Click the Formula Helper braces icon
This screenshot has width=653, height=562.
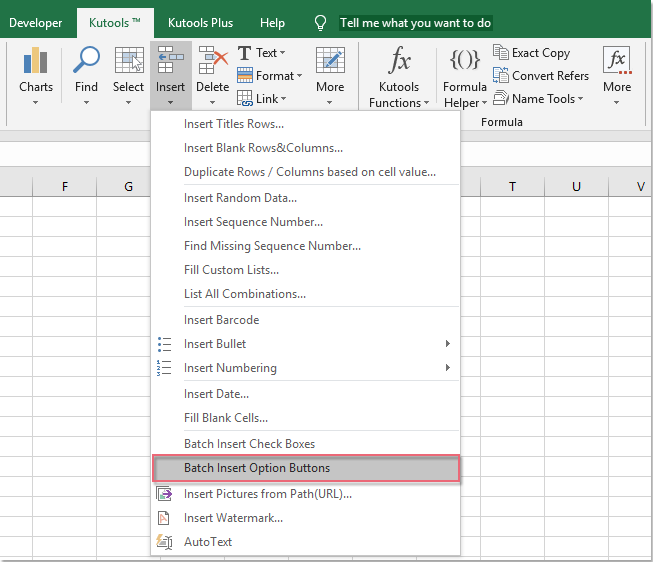[x=465, y=60]
